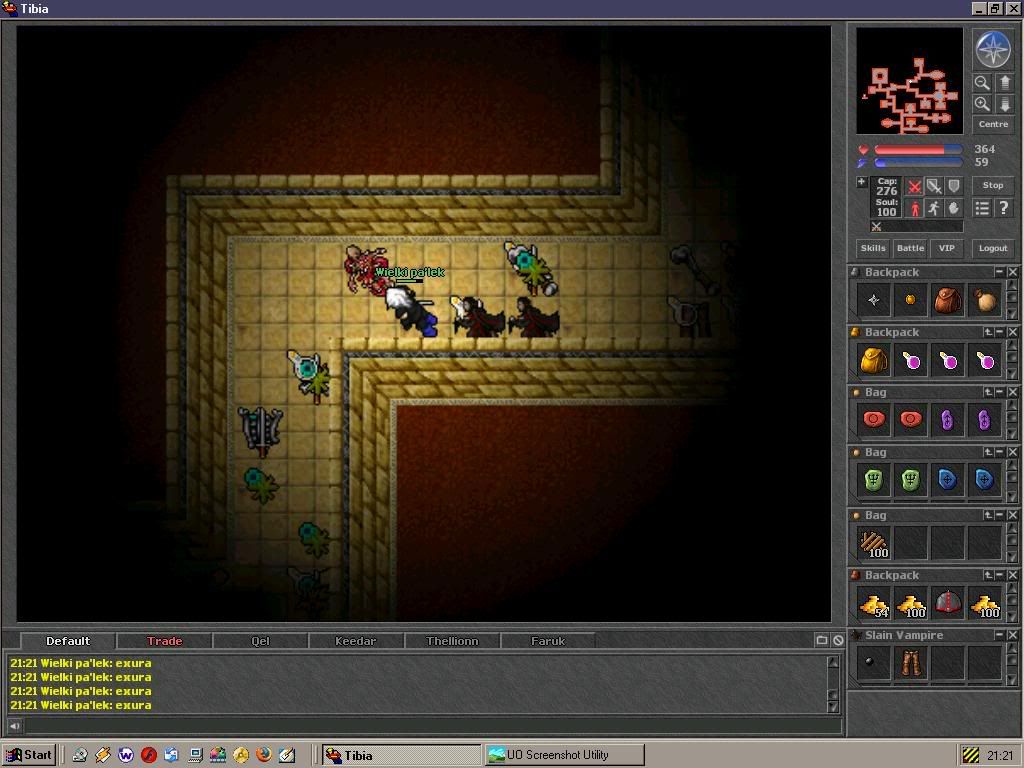Select gold coins stack of 54
This screenshot has width=1024, height=768.
(x=874, y=603)
